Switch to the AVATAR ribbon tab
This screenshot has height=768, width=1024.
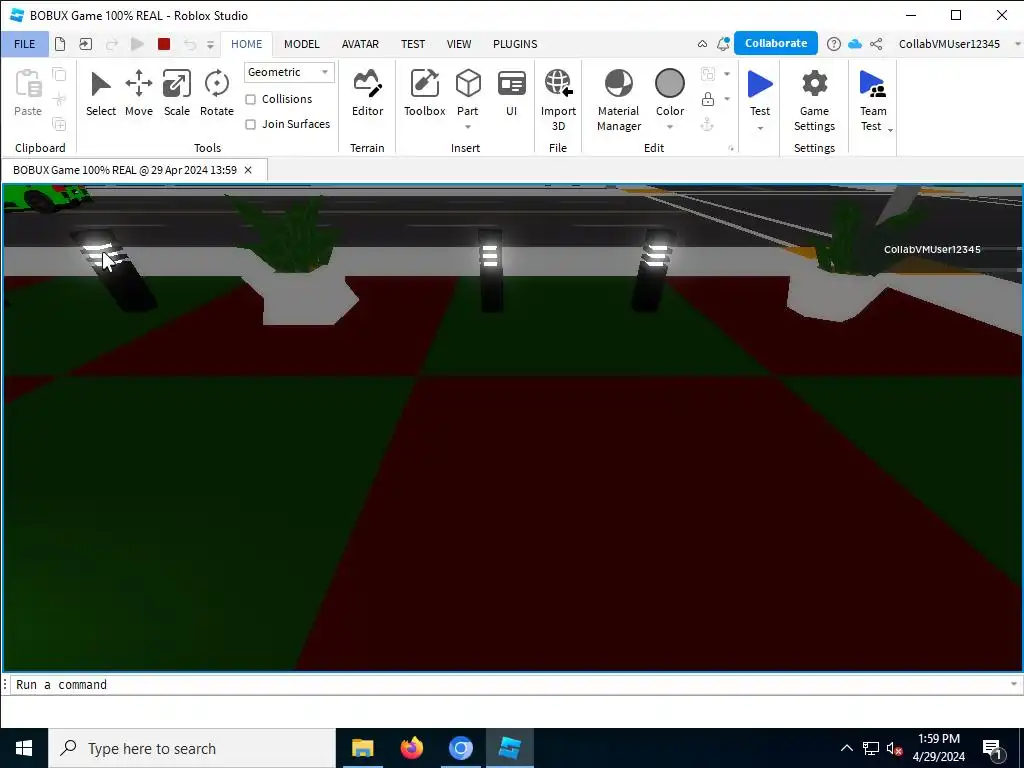pos(360,44)
